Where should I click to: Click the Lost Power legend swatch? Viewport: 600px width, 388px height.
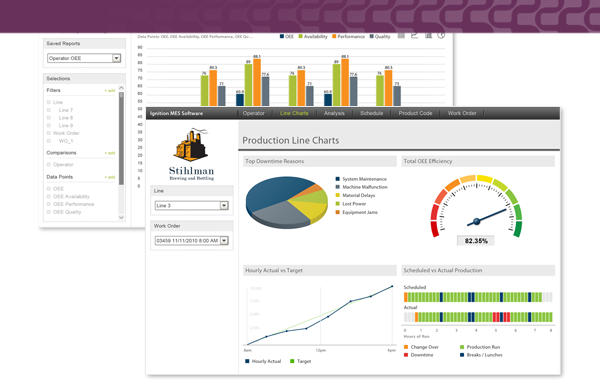338,204
